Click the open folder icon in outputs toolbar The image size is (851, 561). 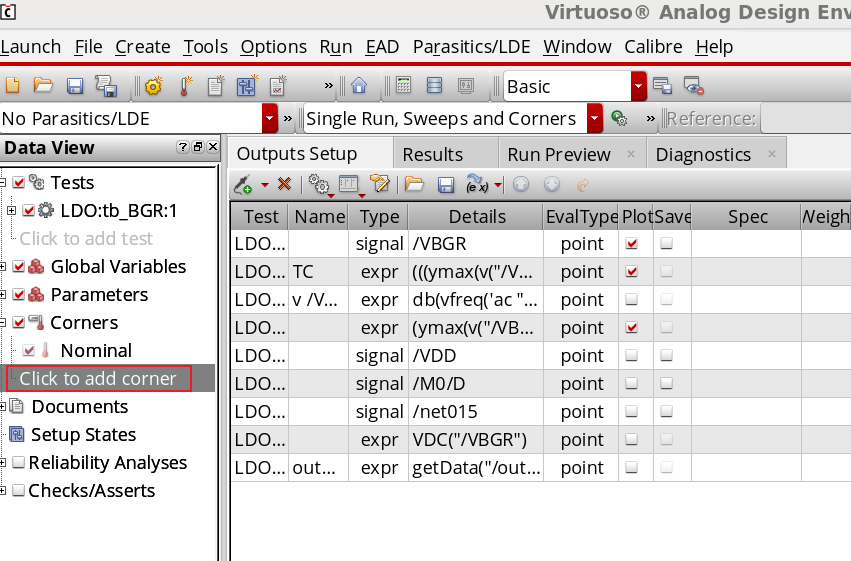(414, 184)
